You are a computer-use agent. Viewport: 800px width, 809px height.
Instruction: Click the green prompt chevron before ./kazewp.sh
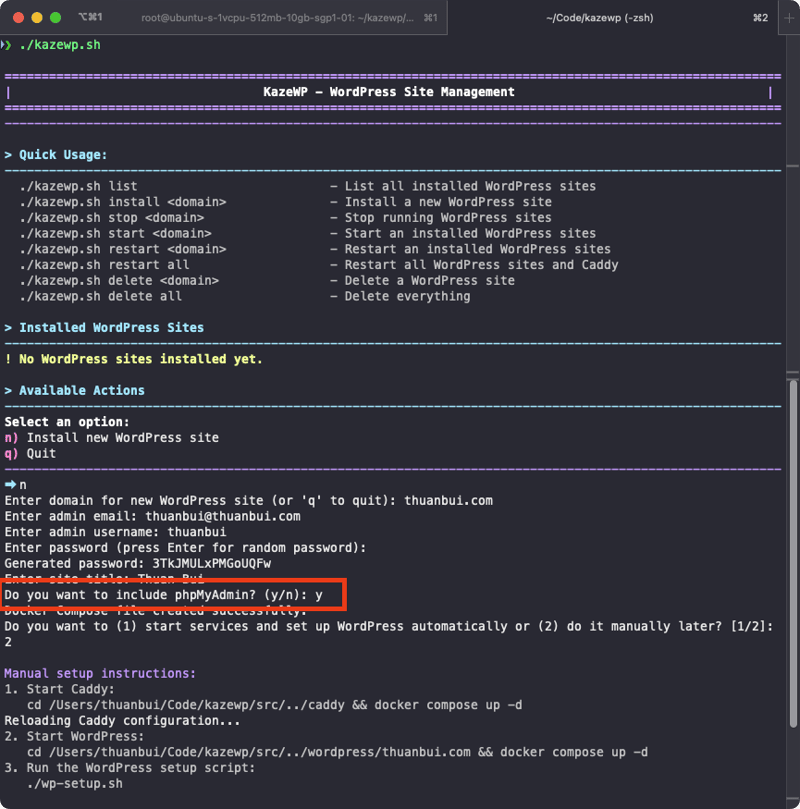(7, 45)
